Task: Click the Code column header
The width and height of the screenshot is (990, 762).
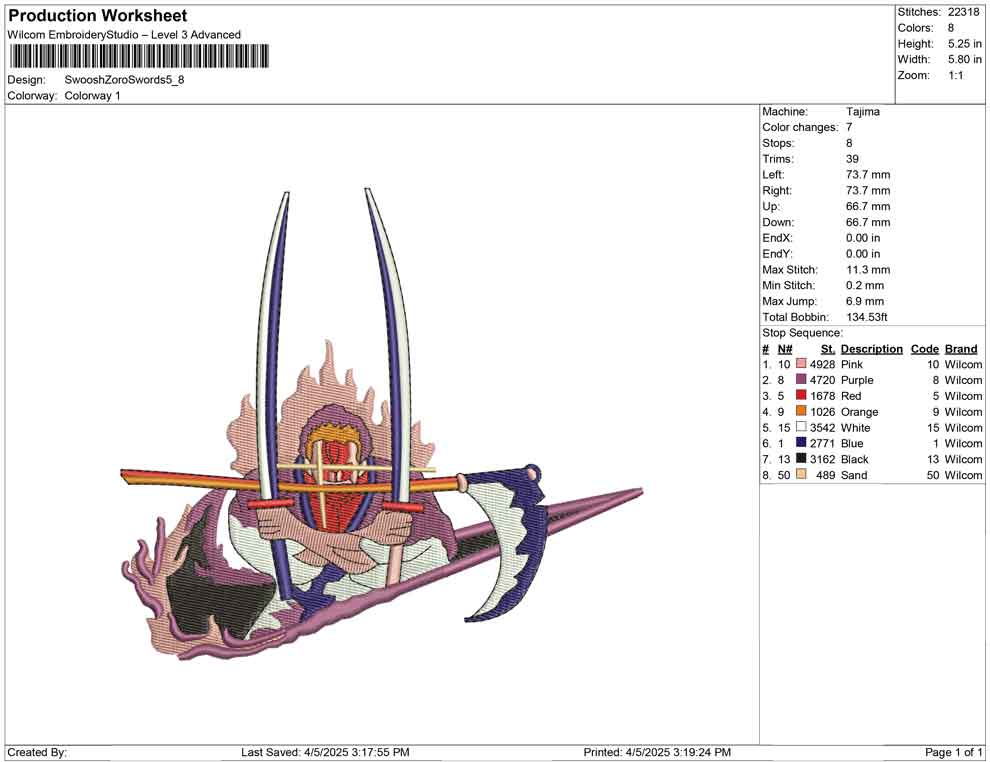Action: click(x=925, y=349)
